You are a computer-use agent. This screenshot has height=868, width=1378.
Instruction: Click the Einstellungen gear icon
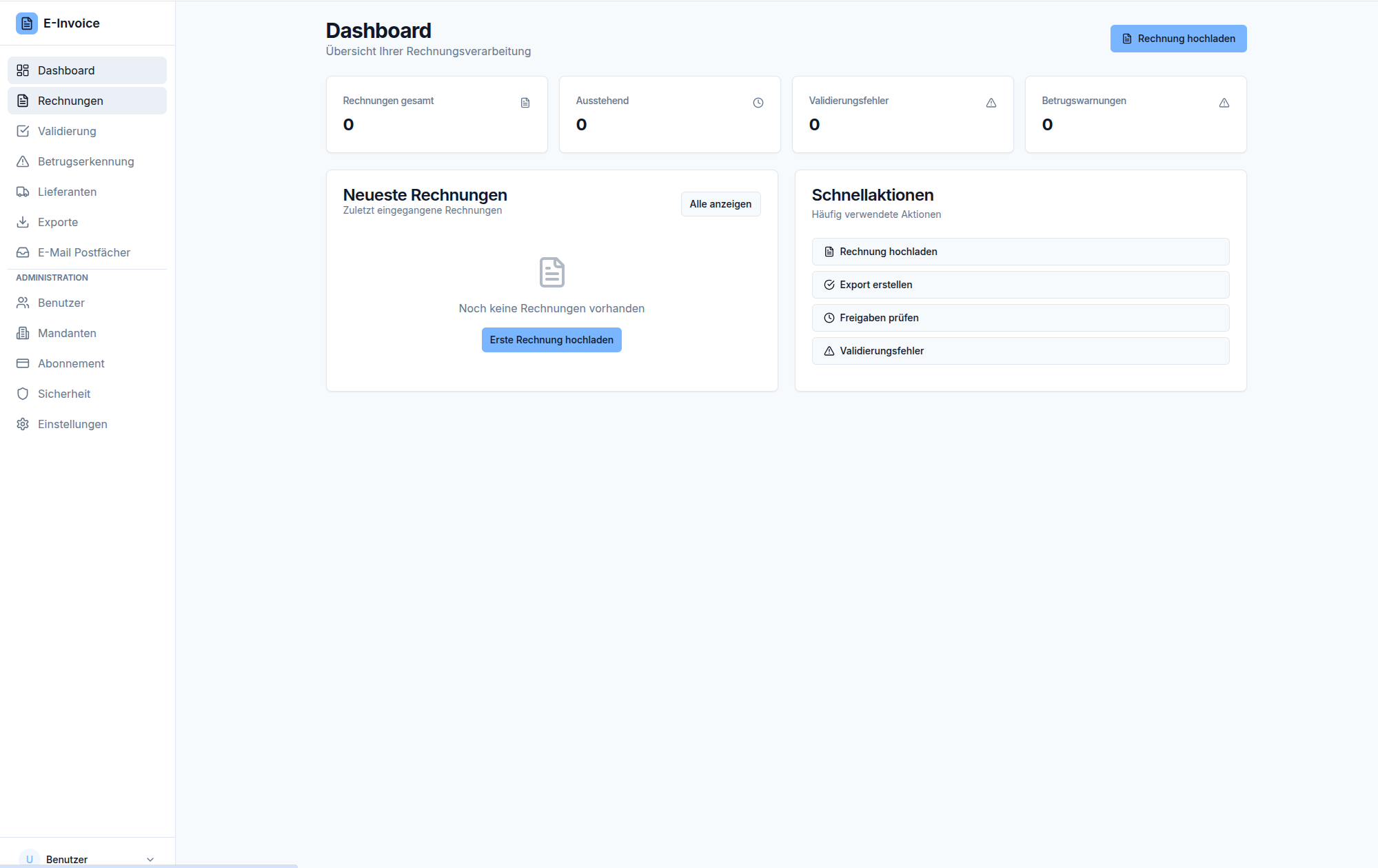point(23,424)
